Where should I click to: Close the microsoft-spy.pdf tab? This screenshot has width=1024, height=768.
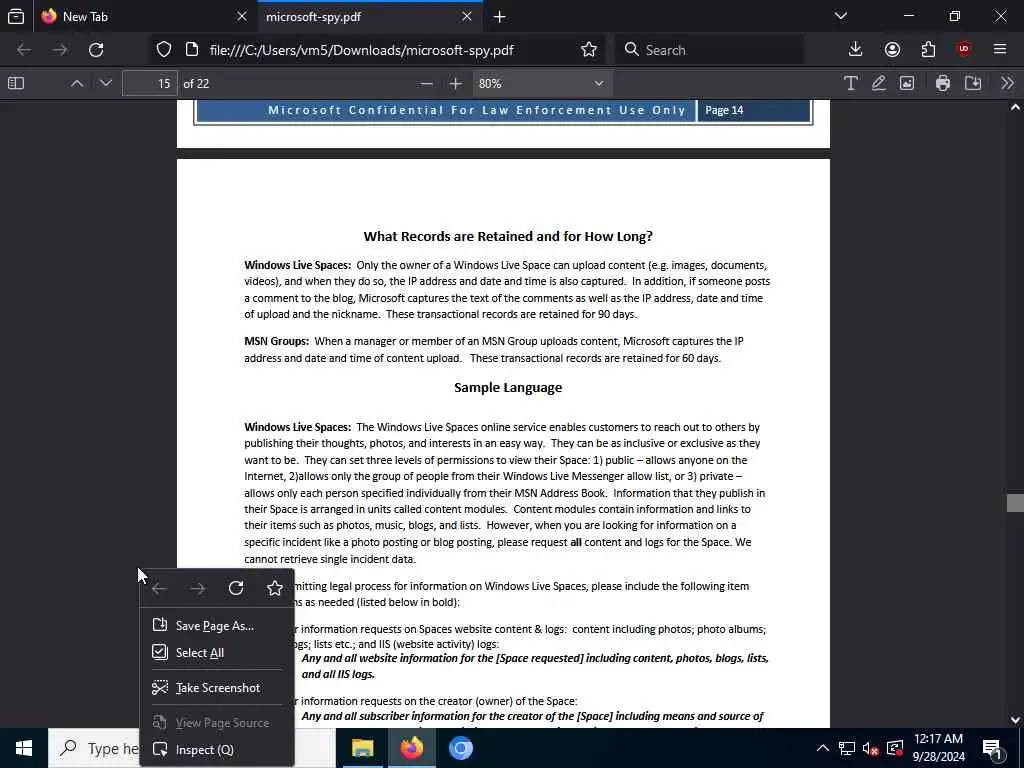tap(466, 17)
